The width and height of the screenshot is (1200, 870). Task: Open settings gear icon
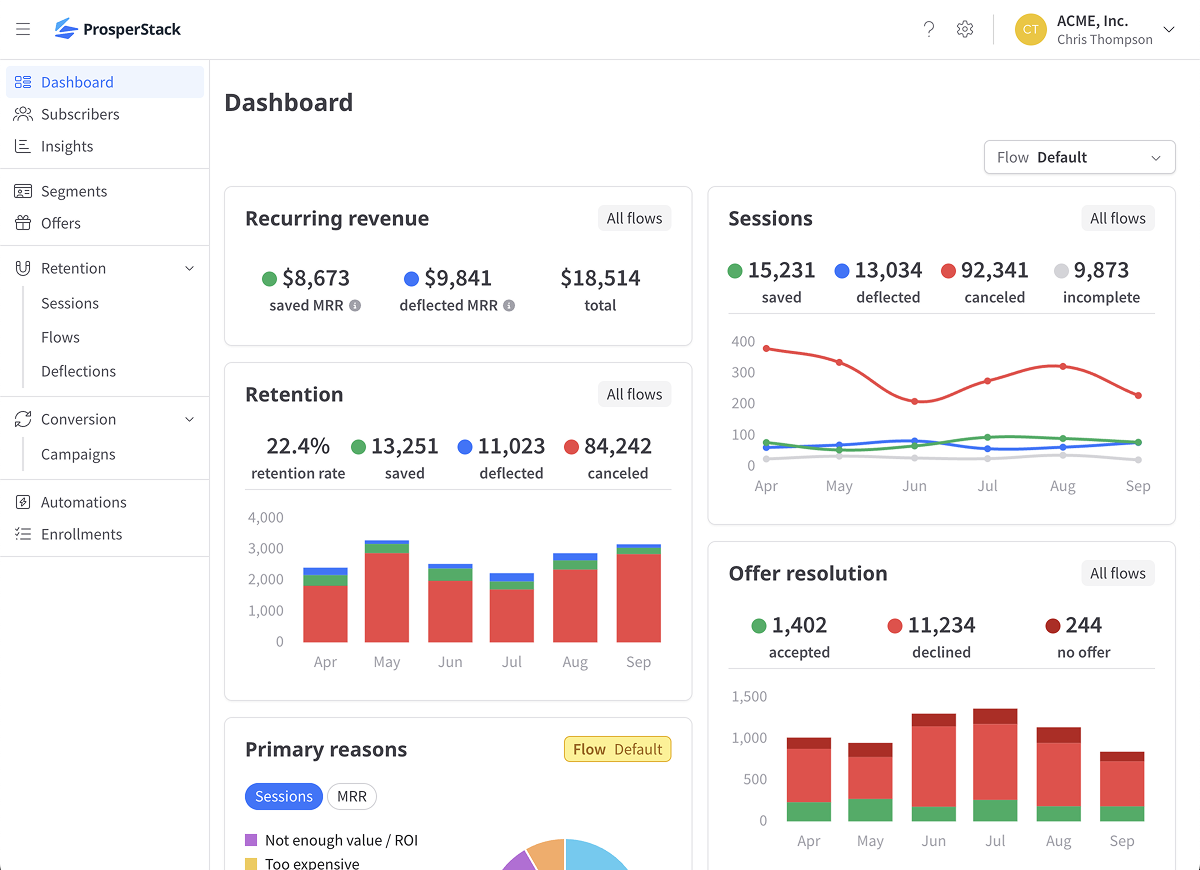pyautogui.click(x=965, y=29)
